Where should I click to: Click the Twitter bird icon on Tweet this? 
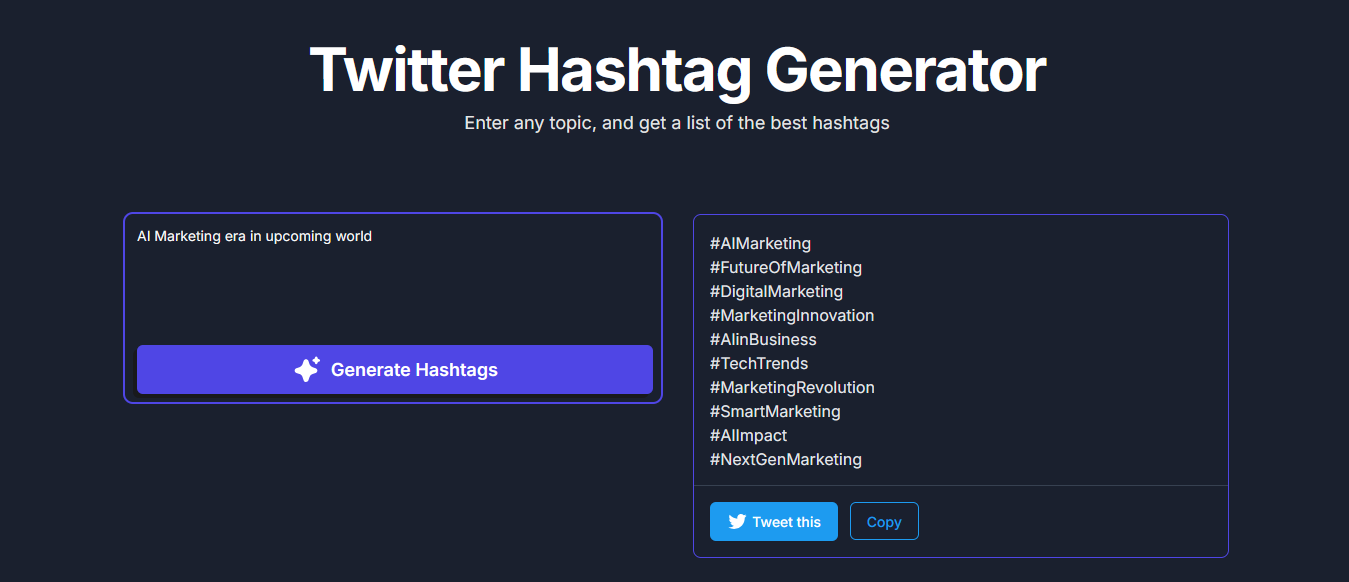coord(737,521)
